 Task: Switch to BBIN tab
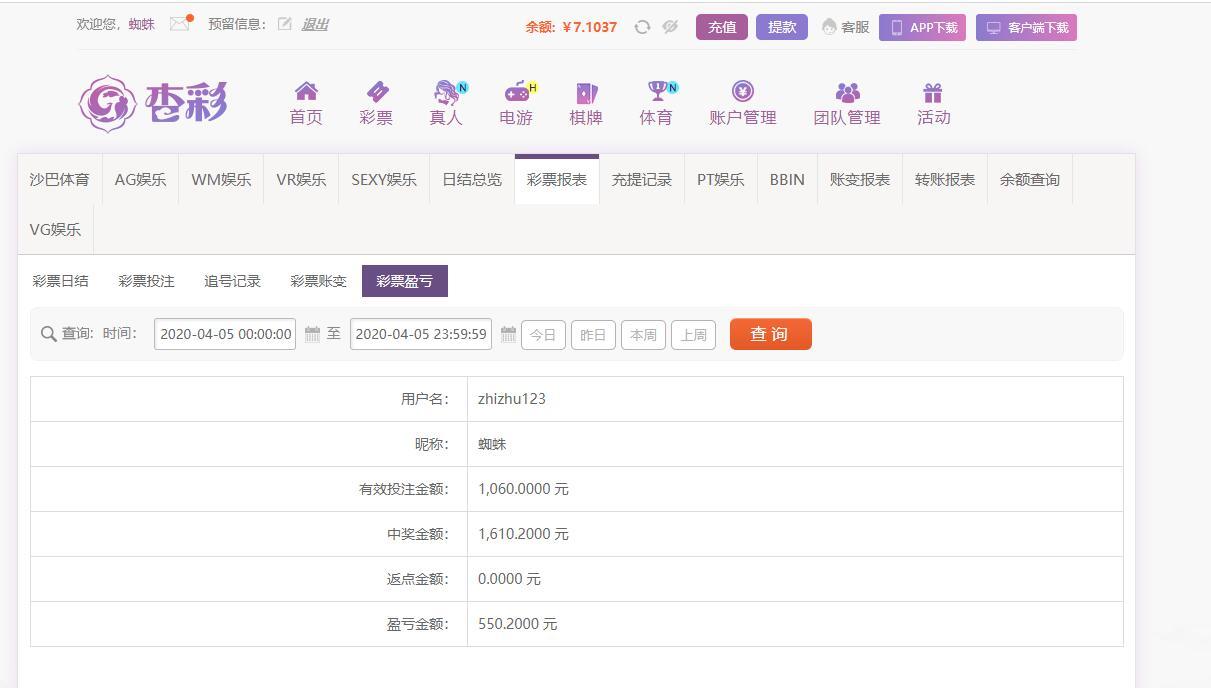pos(787,179)
